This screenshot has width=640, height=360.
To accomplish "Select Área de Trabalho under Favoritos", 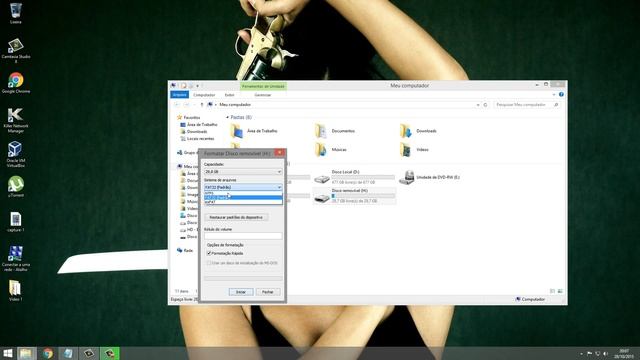I will coord(202,124).
